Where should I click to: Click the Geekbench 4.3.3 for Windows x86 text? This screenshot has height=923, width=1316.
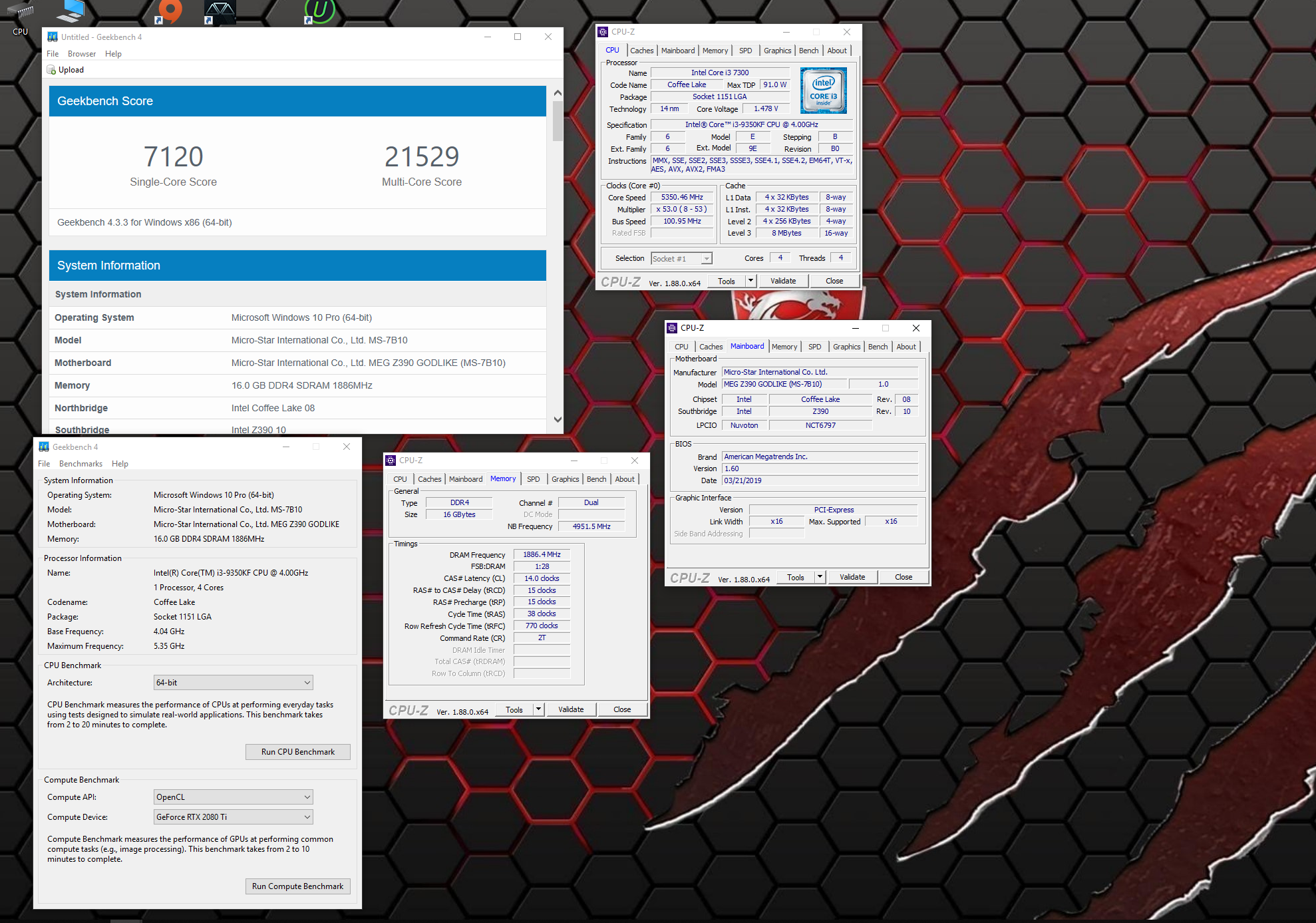[x=144, y=222]
